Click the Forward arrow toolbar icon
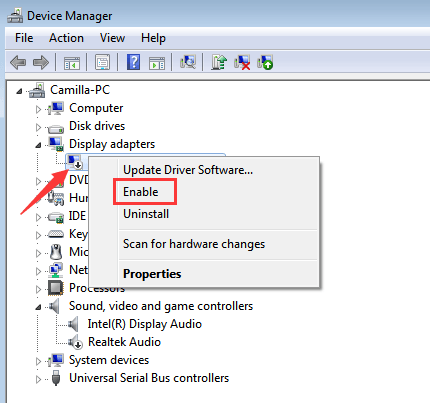 [x=41, y=62]
